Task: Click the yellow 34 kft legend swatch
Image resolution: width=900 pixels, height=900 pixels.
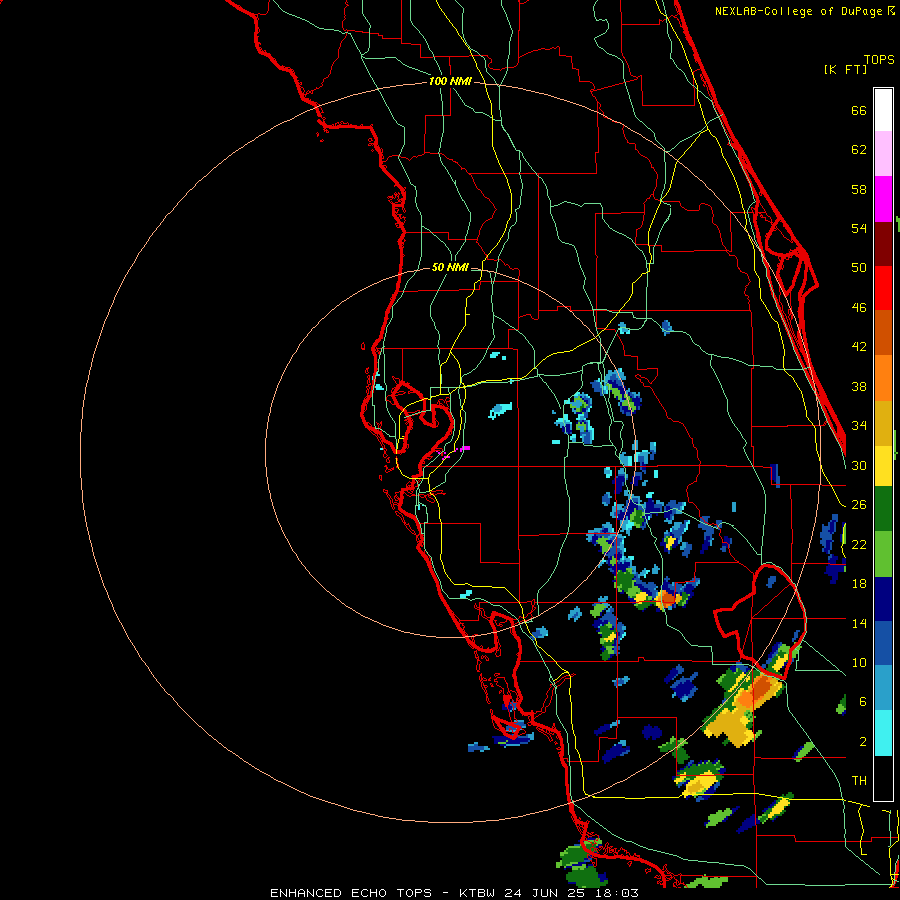Action: pos(883,467)
